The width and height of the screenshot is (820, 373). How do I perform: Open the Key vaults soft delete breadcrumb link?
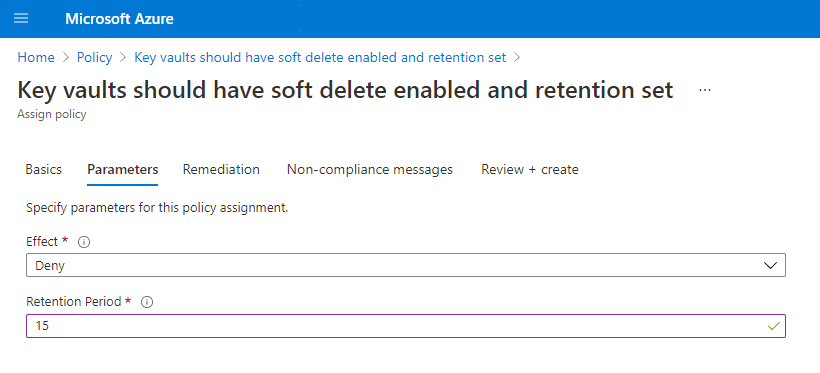[320, 58]
